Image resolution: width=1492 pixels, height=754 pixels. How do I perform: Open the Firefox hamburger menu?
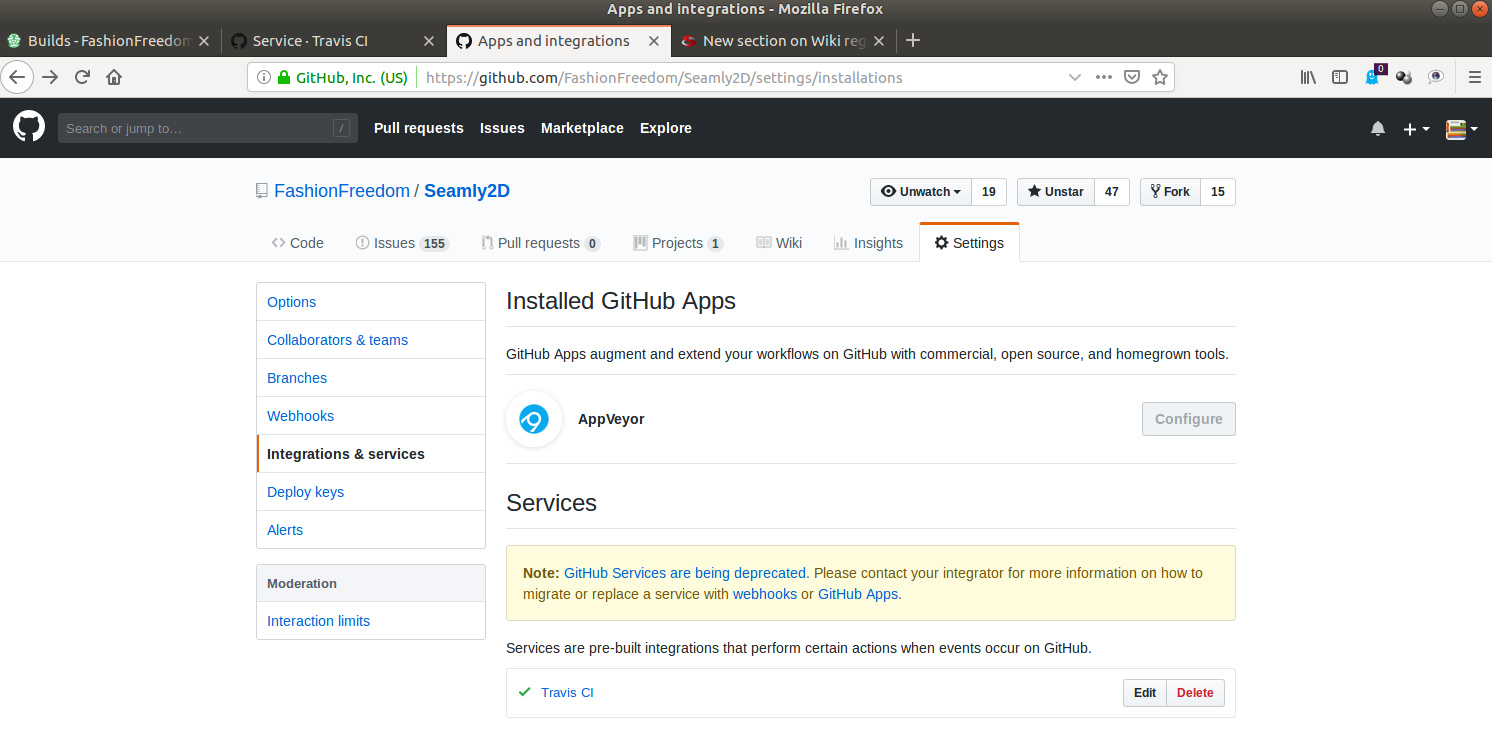[x=1474, y=77]
